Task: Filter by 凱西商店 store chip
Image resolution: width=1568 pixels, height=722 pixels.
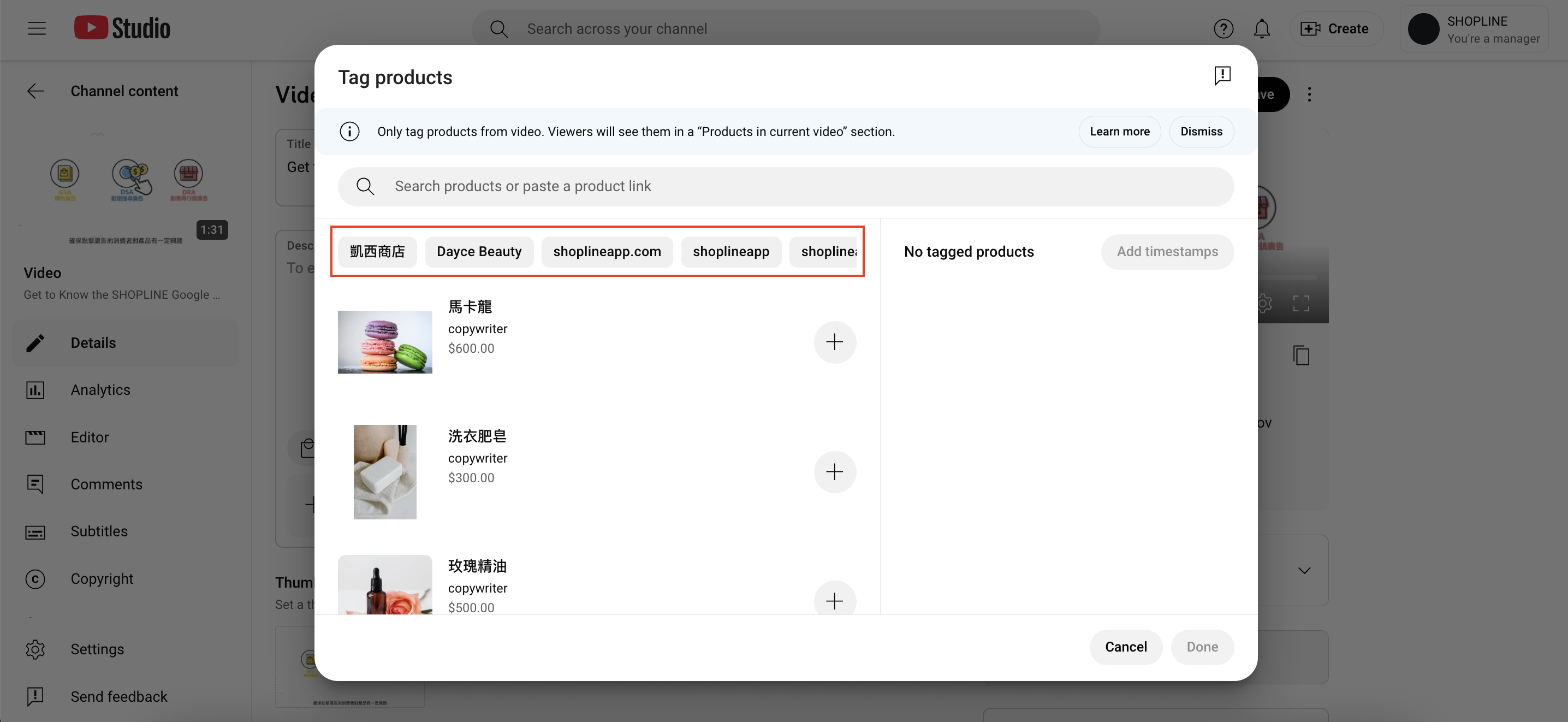Action: pos(377,251)
